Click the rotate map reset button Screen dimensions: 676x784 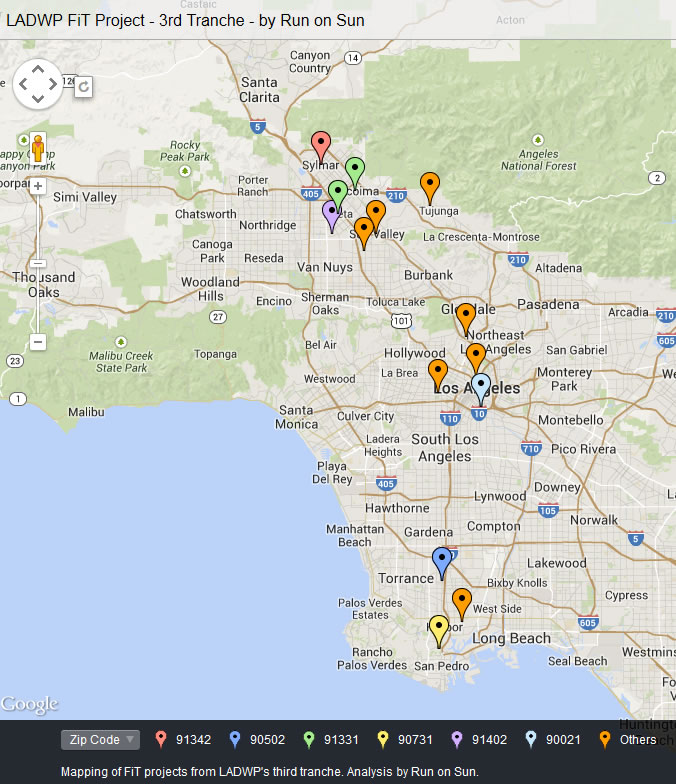click(84, 86)
